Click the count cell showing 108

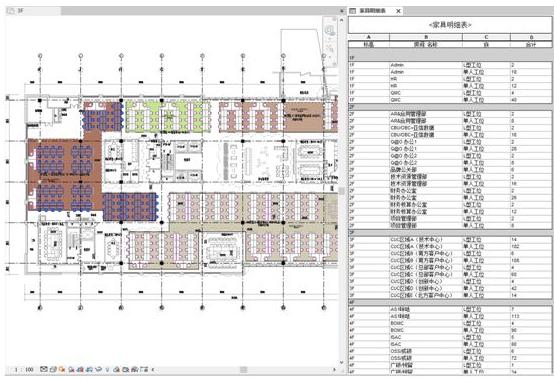click(531, 260)
